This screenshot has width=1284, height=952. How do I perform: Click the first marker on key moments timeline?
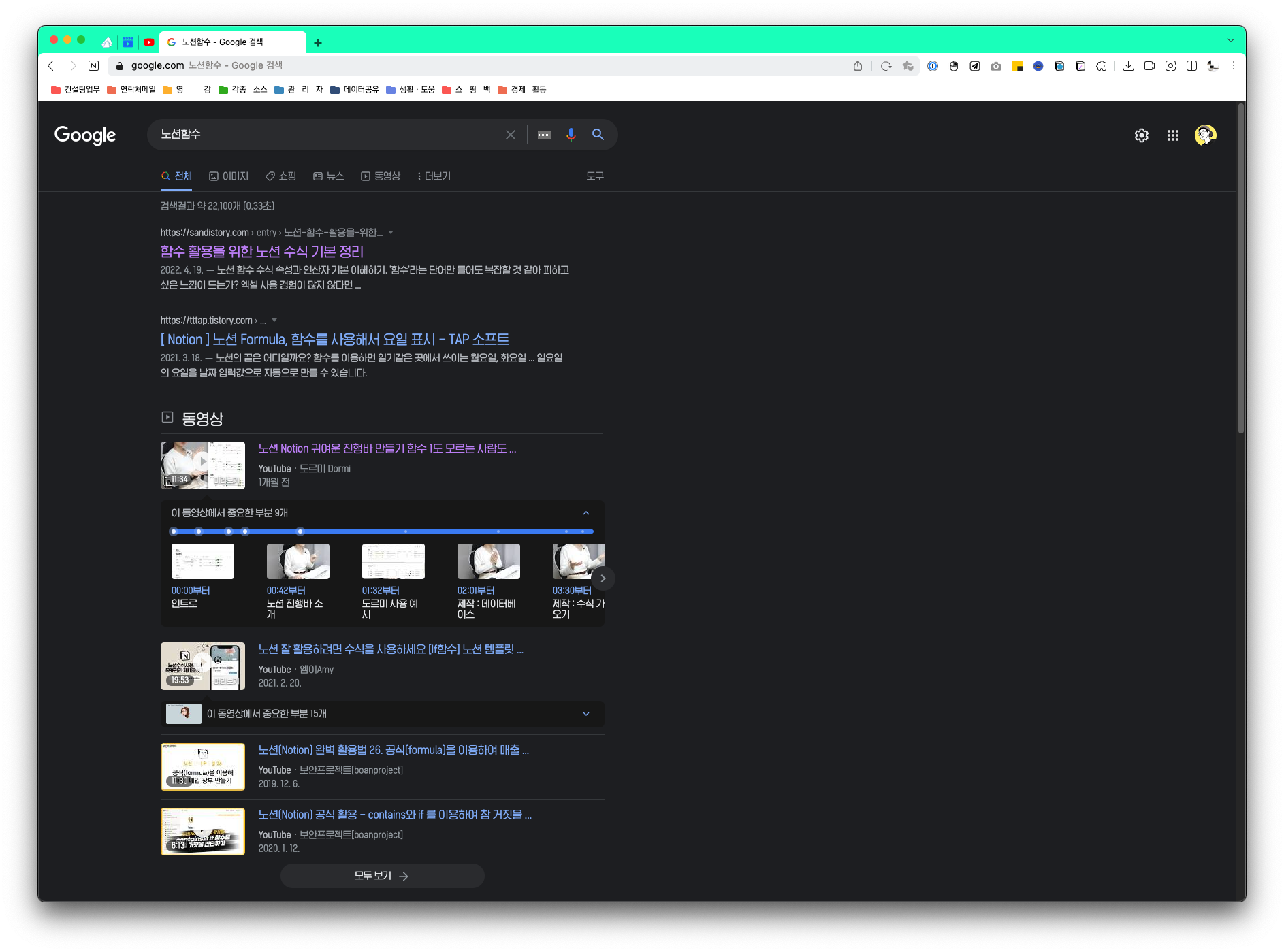click(174, 531)
